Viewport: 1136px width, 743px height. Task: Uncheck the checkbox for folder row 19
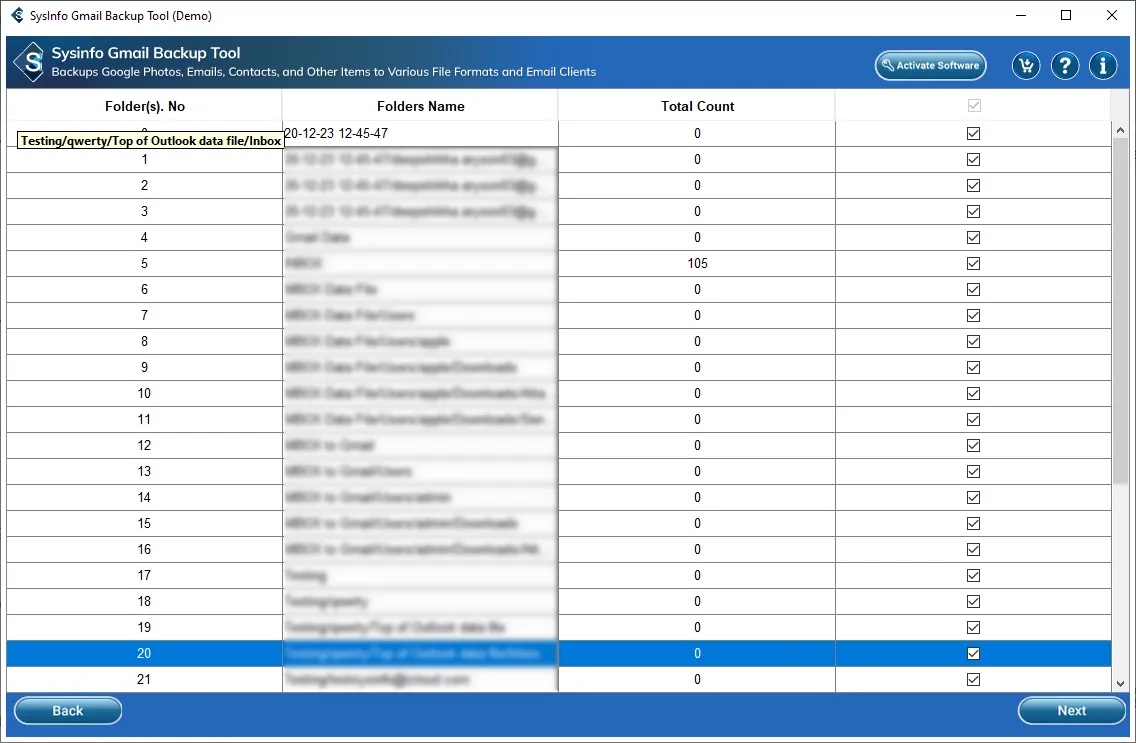tap(973, 627)
